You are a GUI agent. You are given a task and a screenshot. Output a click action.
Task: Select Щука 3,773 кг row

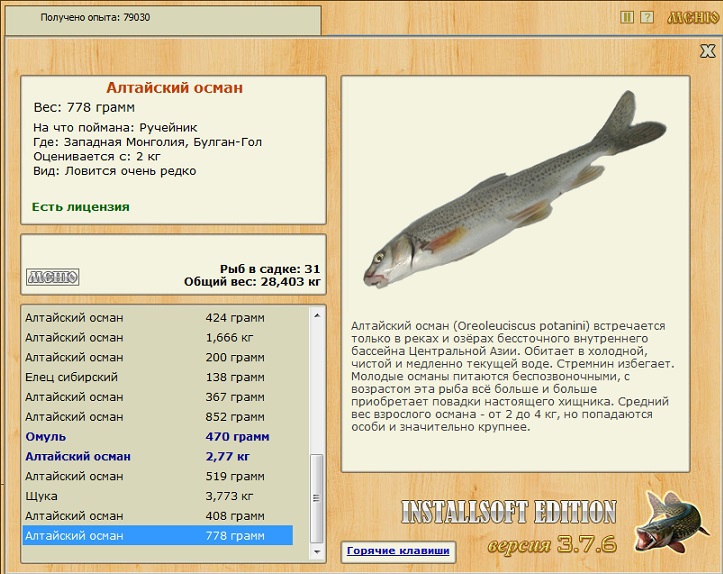(158, 496)
